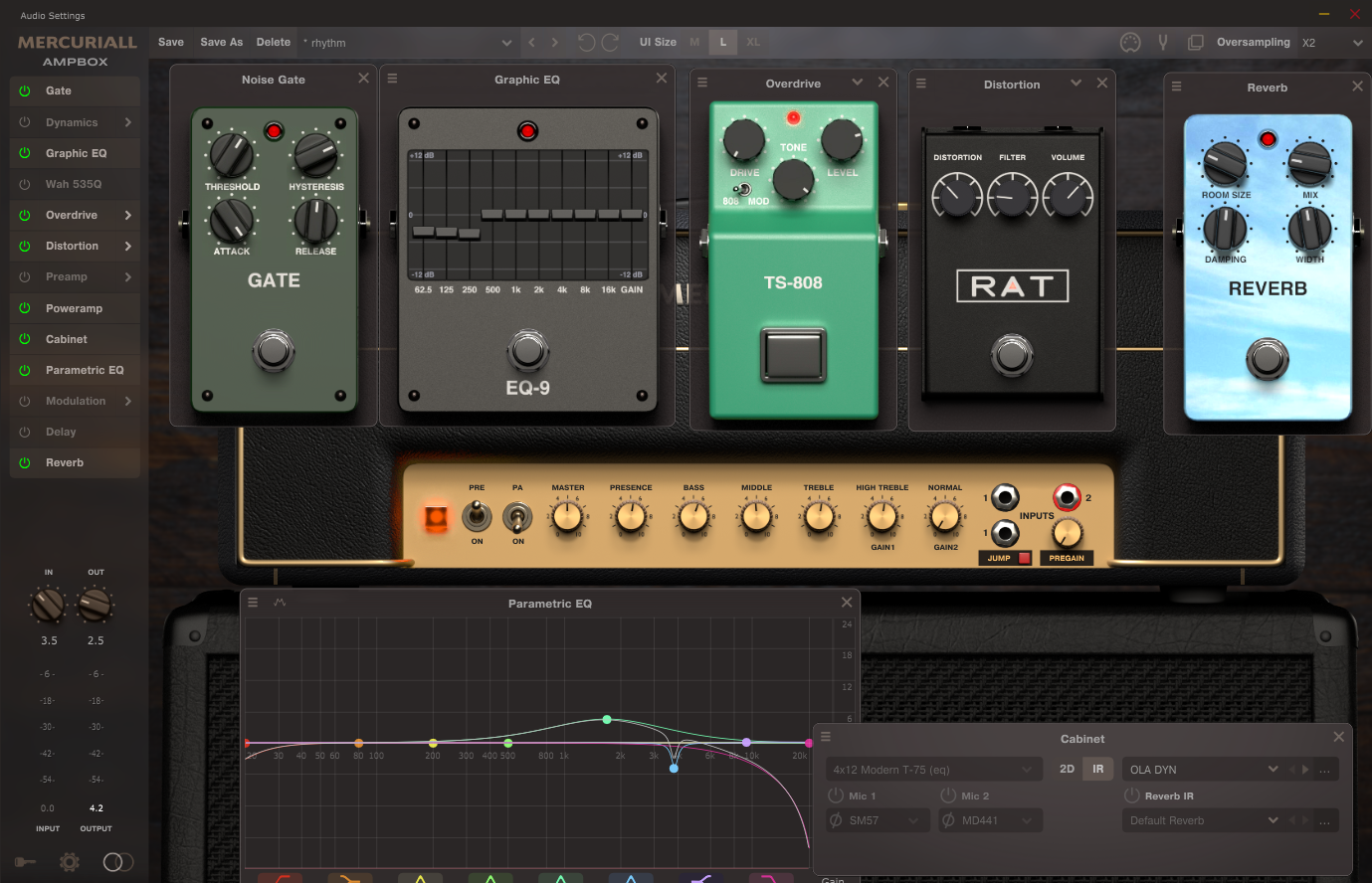Open the tuner fork icon
Image resolution: width=1372 pixels, height=883 pixels.
(1162, 43)
